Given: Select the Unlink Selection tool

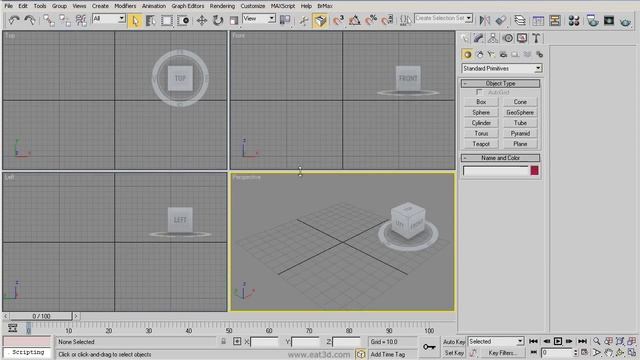Looking at the screenshot, I should tap(64, 20).
